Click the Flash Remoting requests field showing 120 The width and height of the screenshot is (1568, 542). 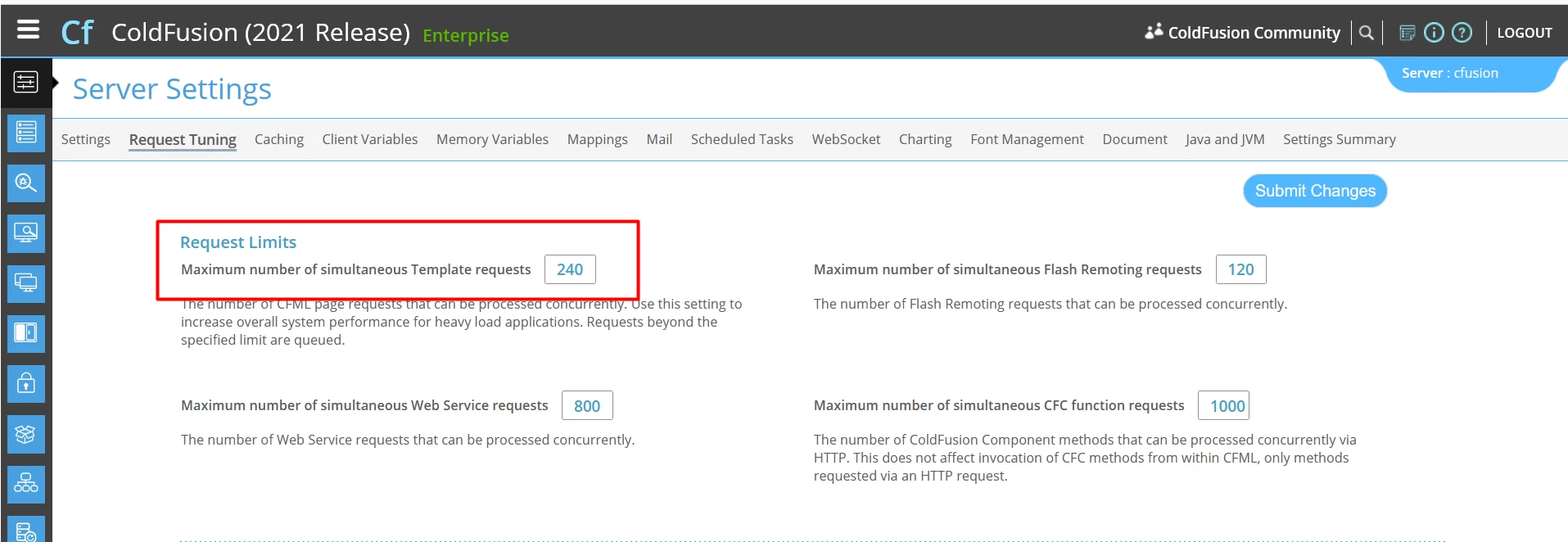(x=1240, y=269)
